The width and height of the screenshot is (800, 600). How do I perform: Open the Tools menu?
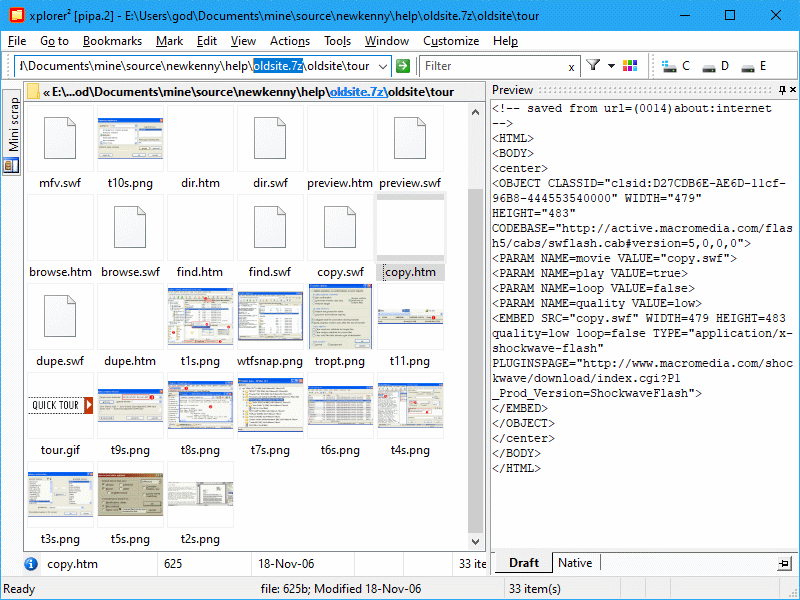(x=337, y=41)
